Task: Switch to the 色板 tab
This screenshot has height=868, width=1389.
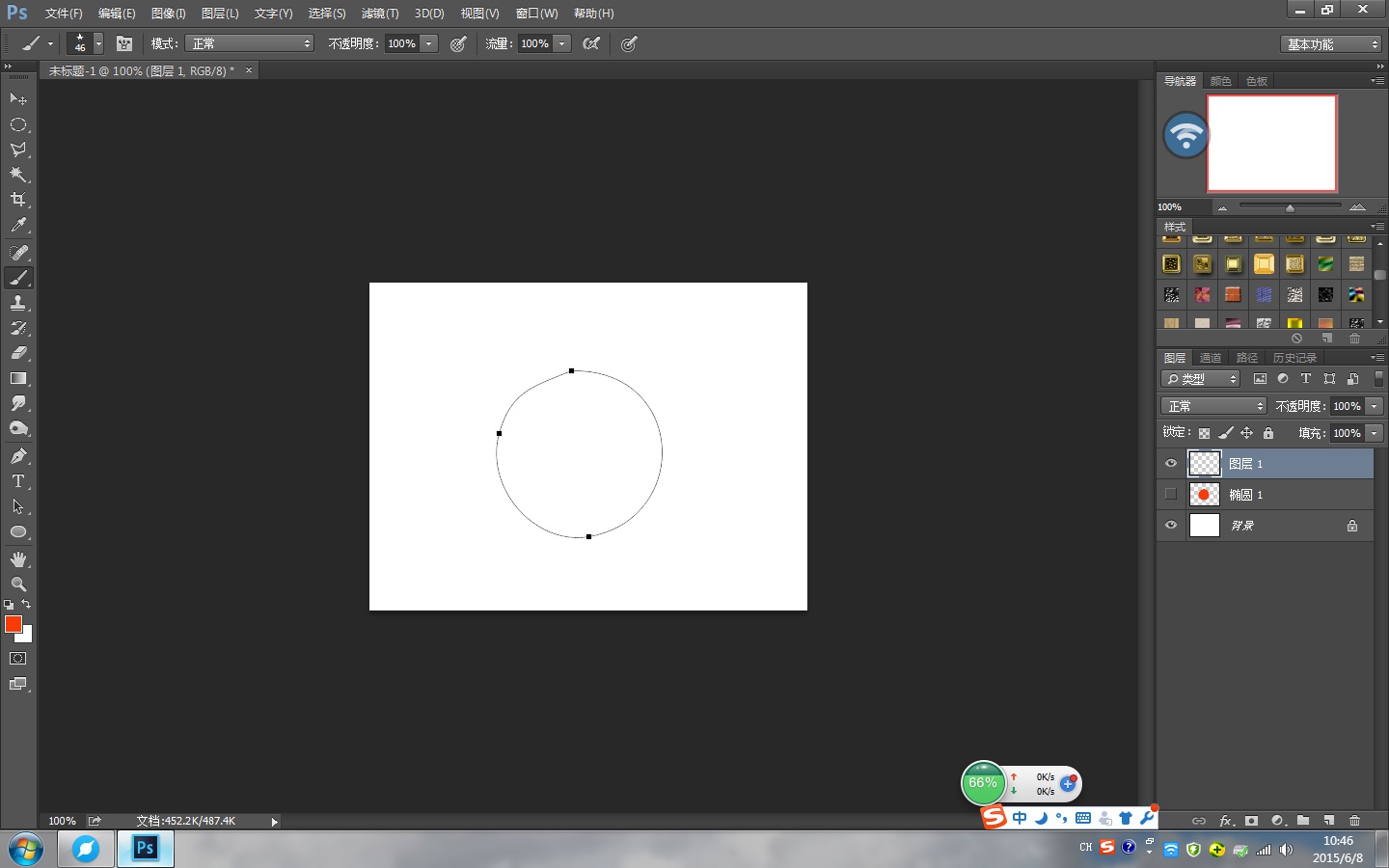Action: click(1257, 81)
